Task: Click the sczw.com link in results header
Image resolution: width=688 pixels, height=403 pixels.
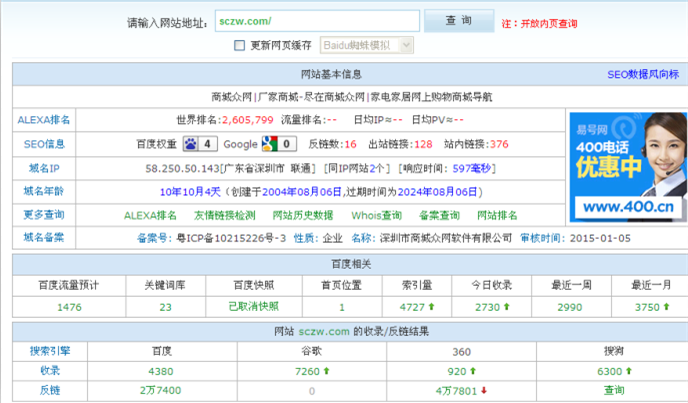Action: point(324,332)
